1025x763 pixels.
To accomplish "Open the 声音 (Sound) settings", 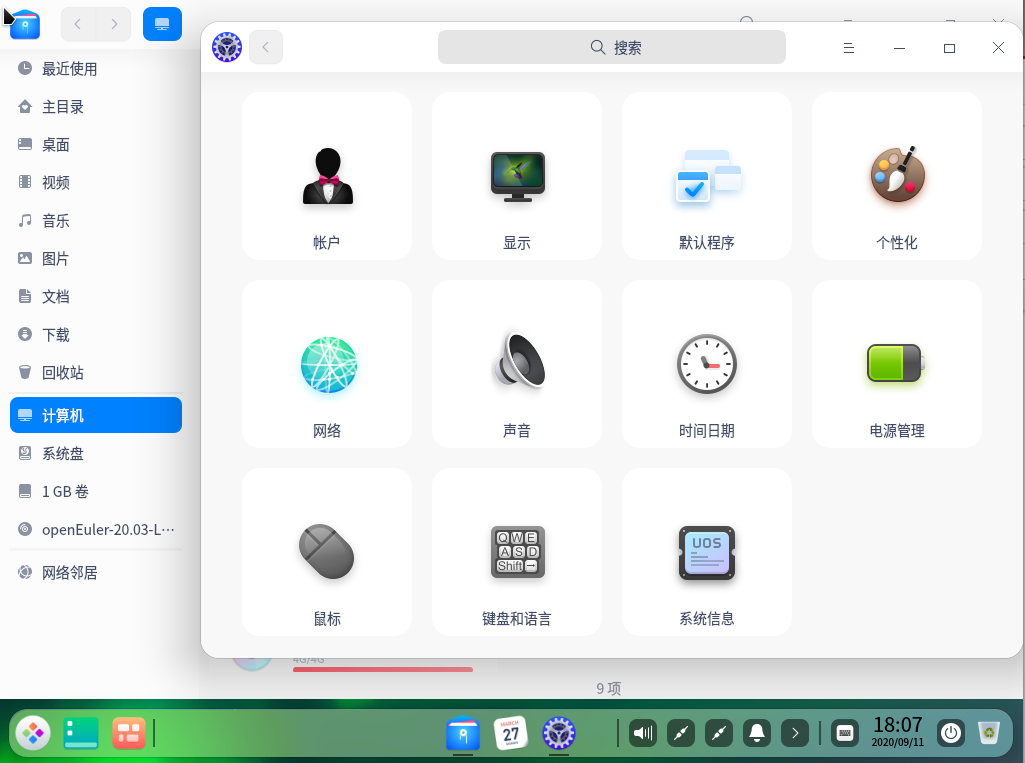I will (x=517, y=364).
